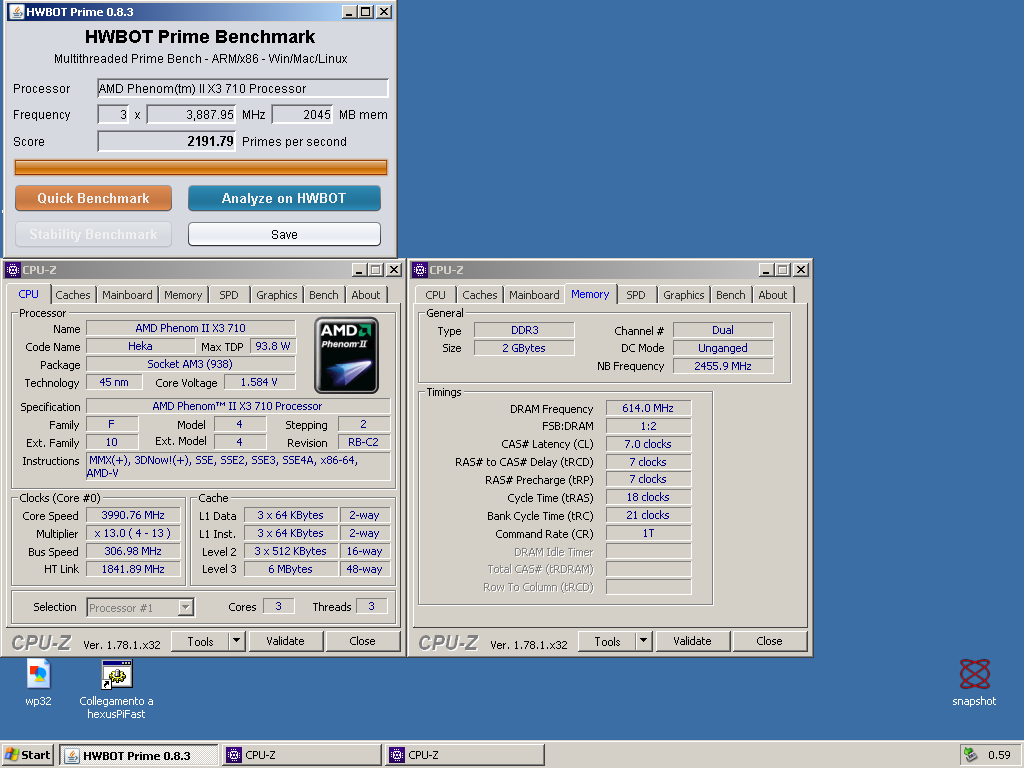Screen dimensions: 1024x768
Task: Click the Save button in HWBOT Prime
Action: (284, 234)
